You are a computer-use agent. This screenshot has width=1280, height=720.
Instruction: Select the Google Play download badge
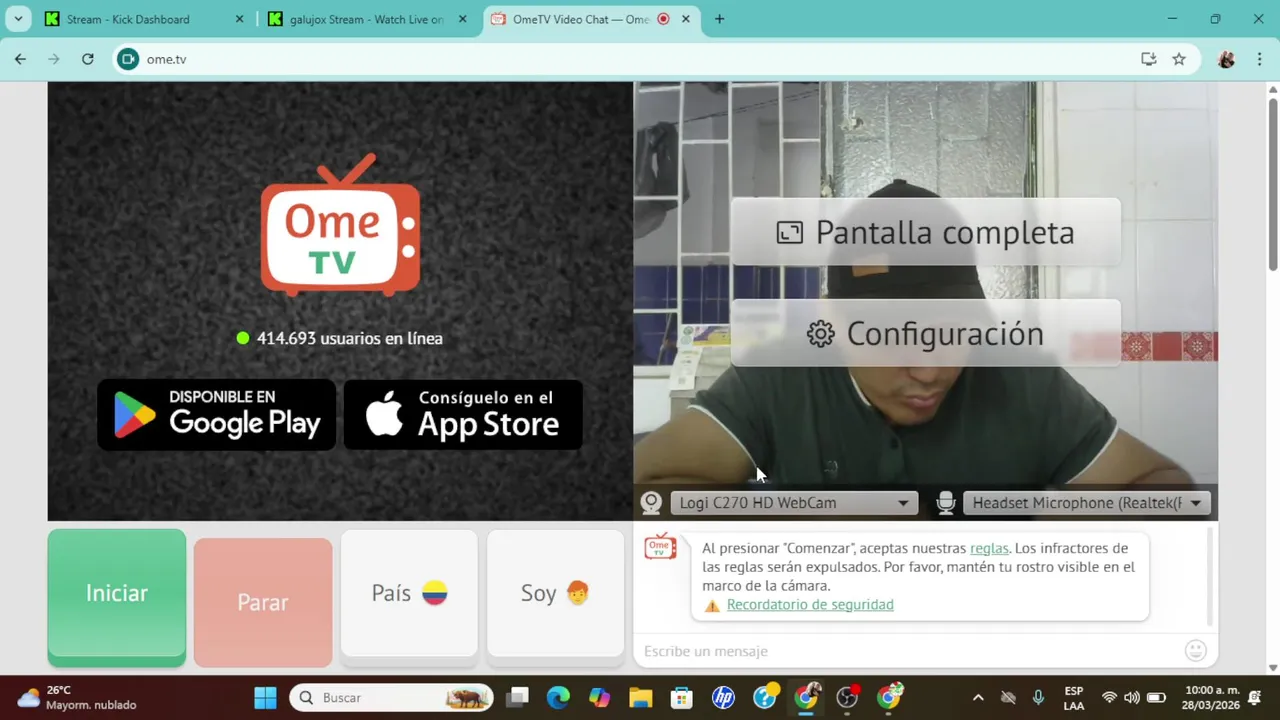[217, 414]
